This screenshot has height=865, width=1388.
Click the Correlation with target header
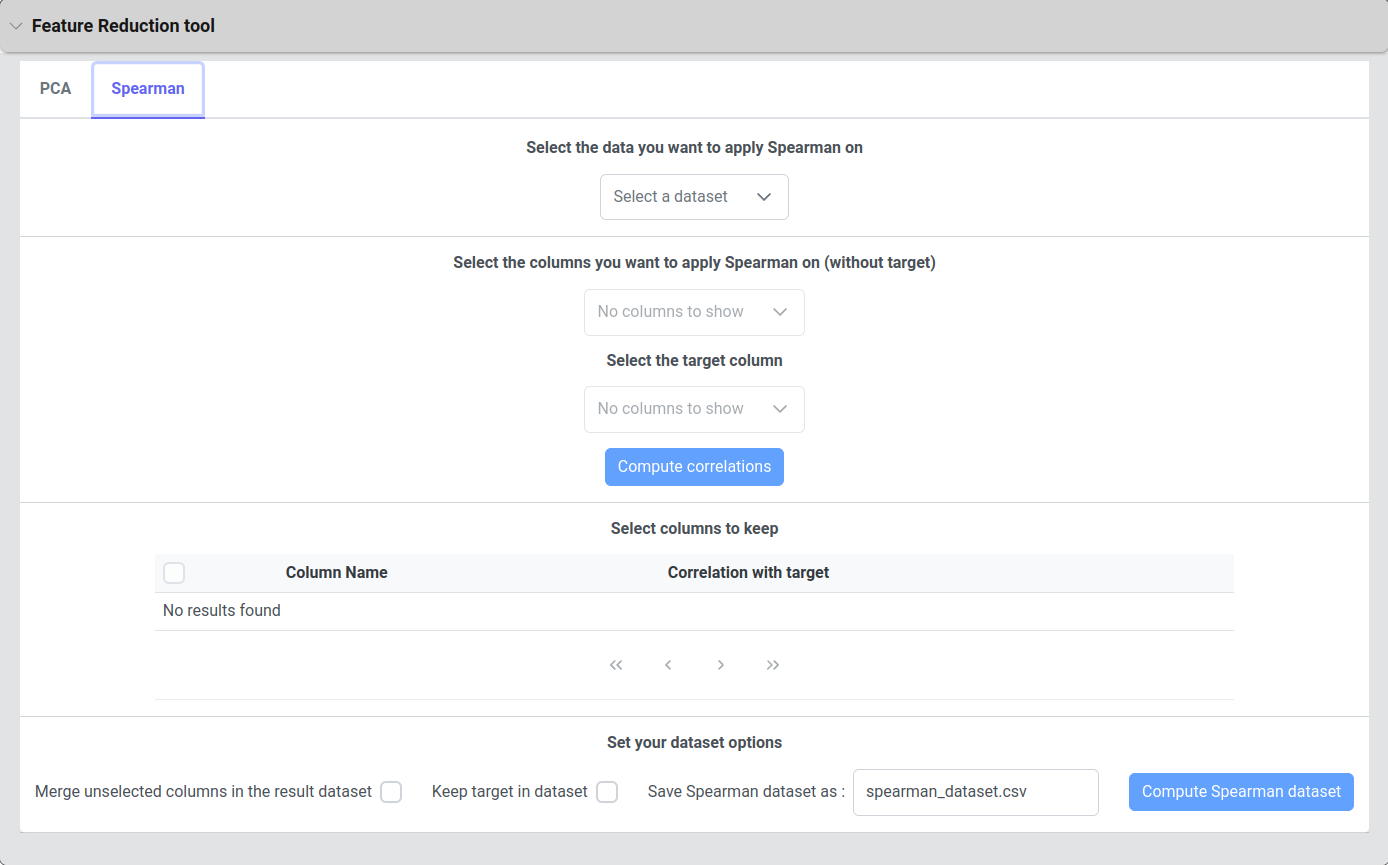coord(748,573)
